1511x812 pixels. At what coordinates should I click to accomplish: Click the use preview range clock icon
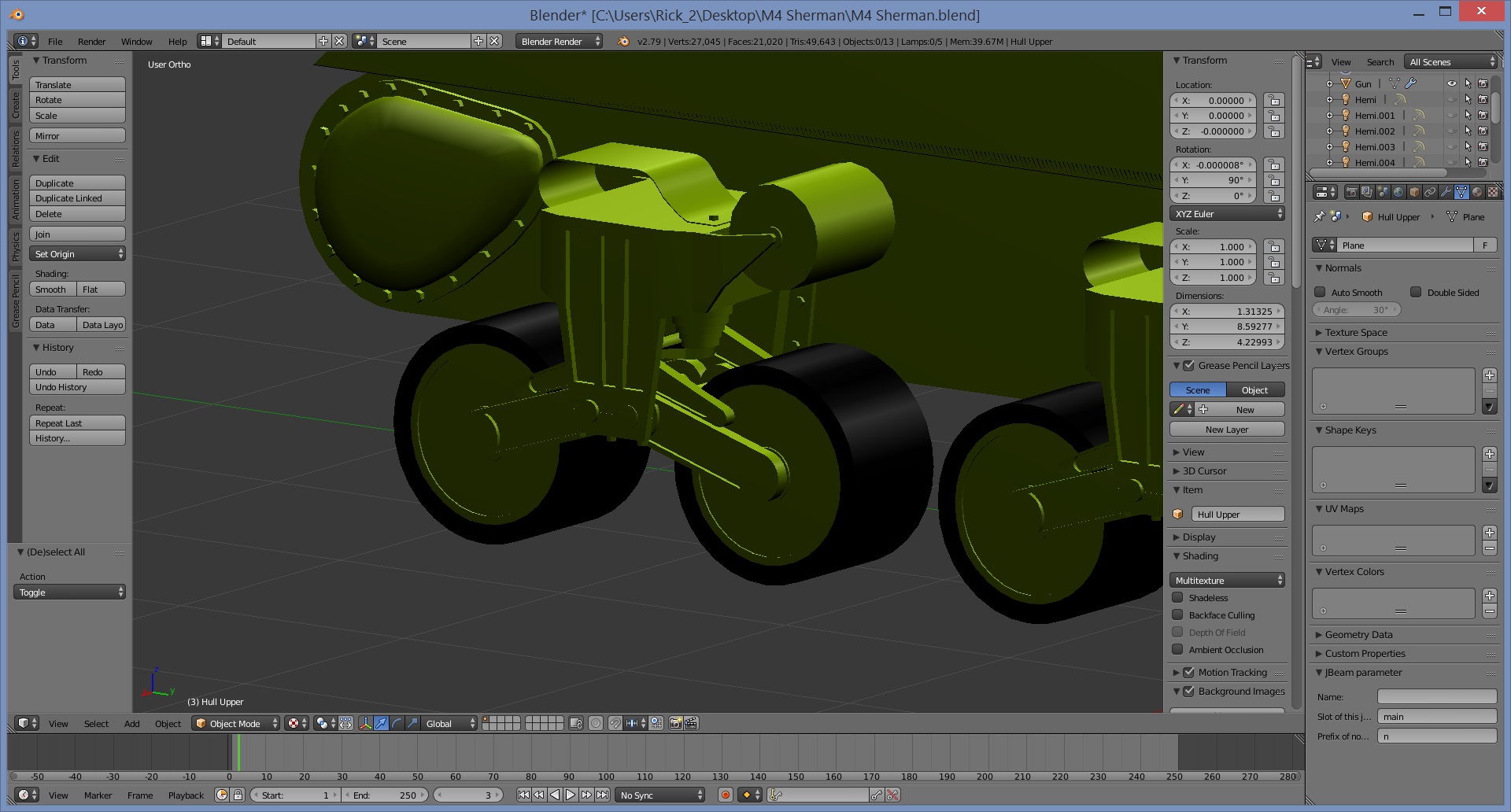(x=223, y=795)
